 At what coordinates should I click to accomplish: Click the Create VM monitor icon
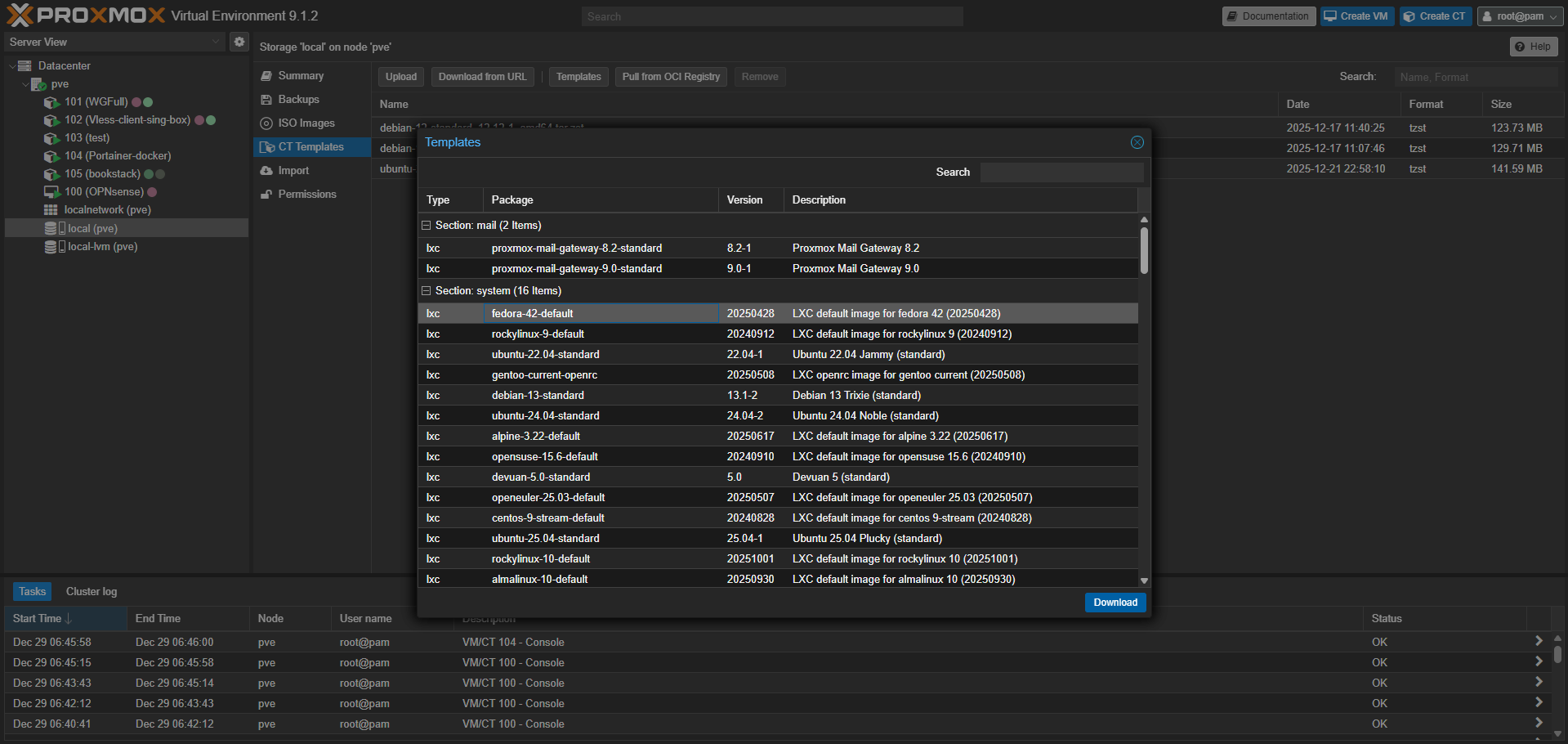1330,16
